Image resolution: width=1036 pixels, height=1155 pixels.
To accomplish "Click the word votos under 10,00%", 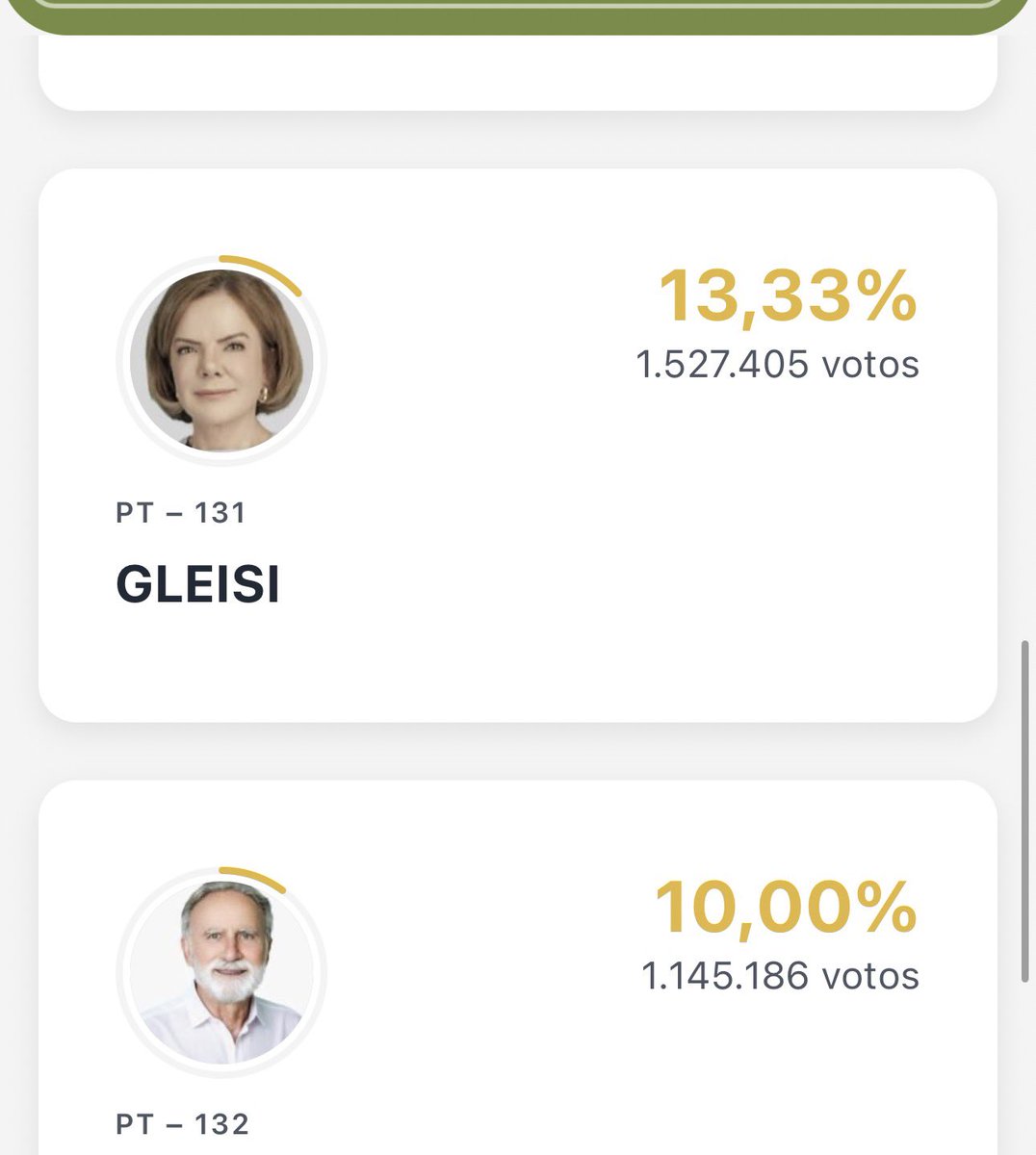I will click(870, 977).
